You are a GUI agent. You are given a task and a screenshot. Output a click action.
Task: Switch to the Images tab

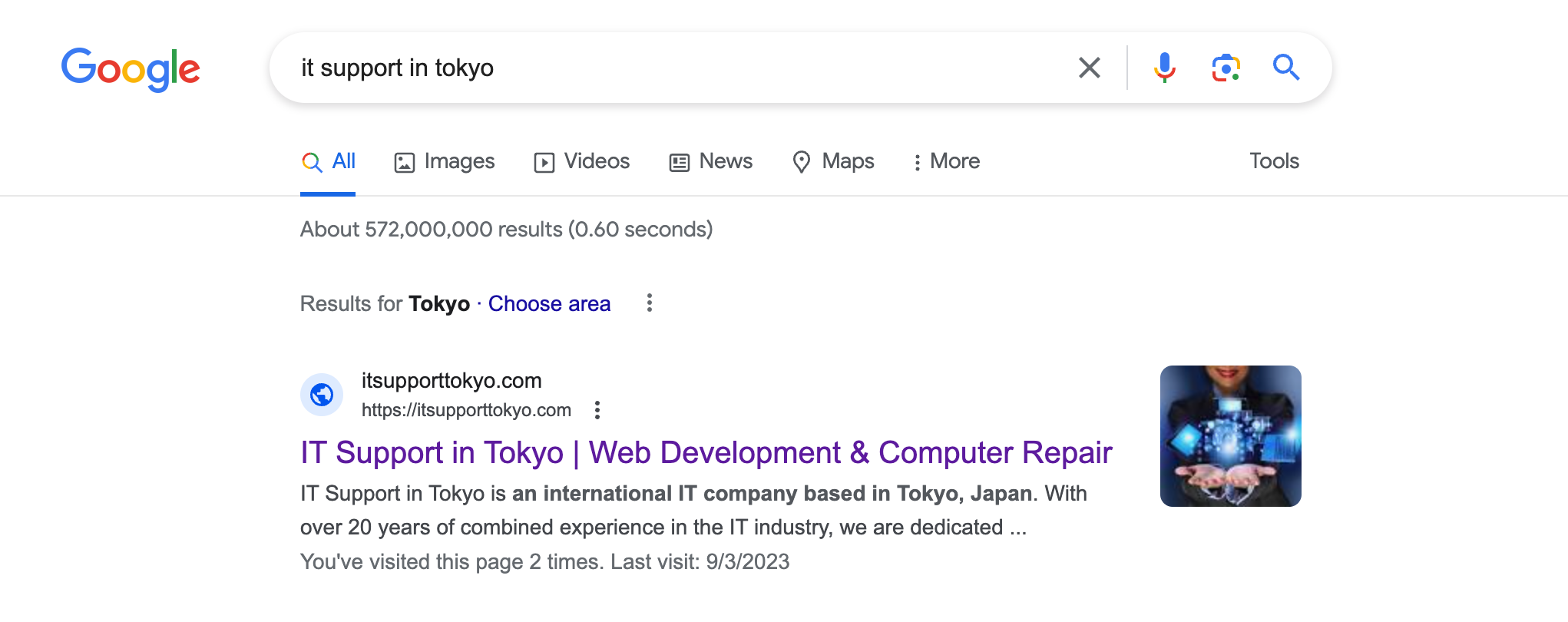click(x=444, y=161)
